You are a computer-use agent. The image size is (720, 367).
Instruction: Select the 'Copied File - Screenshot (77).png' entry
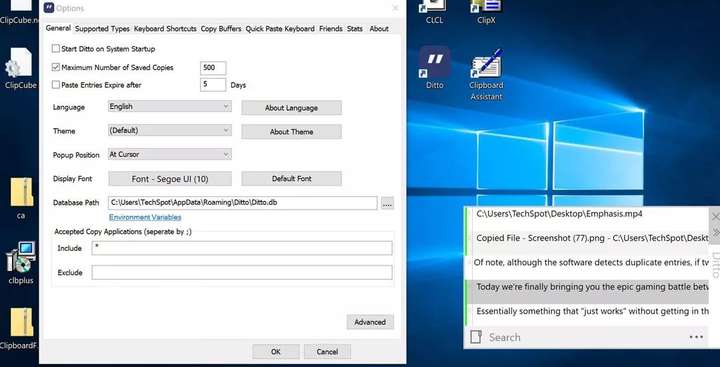588,238
